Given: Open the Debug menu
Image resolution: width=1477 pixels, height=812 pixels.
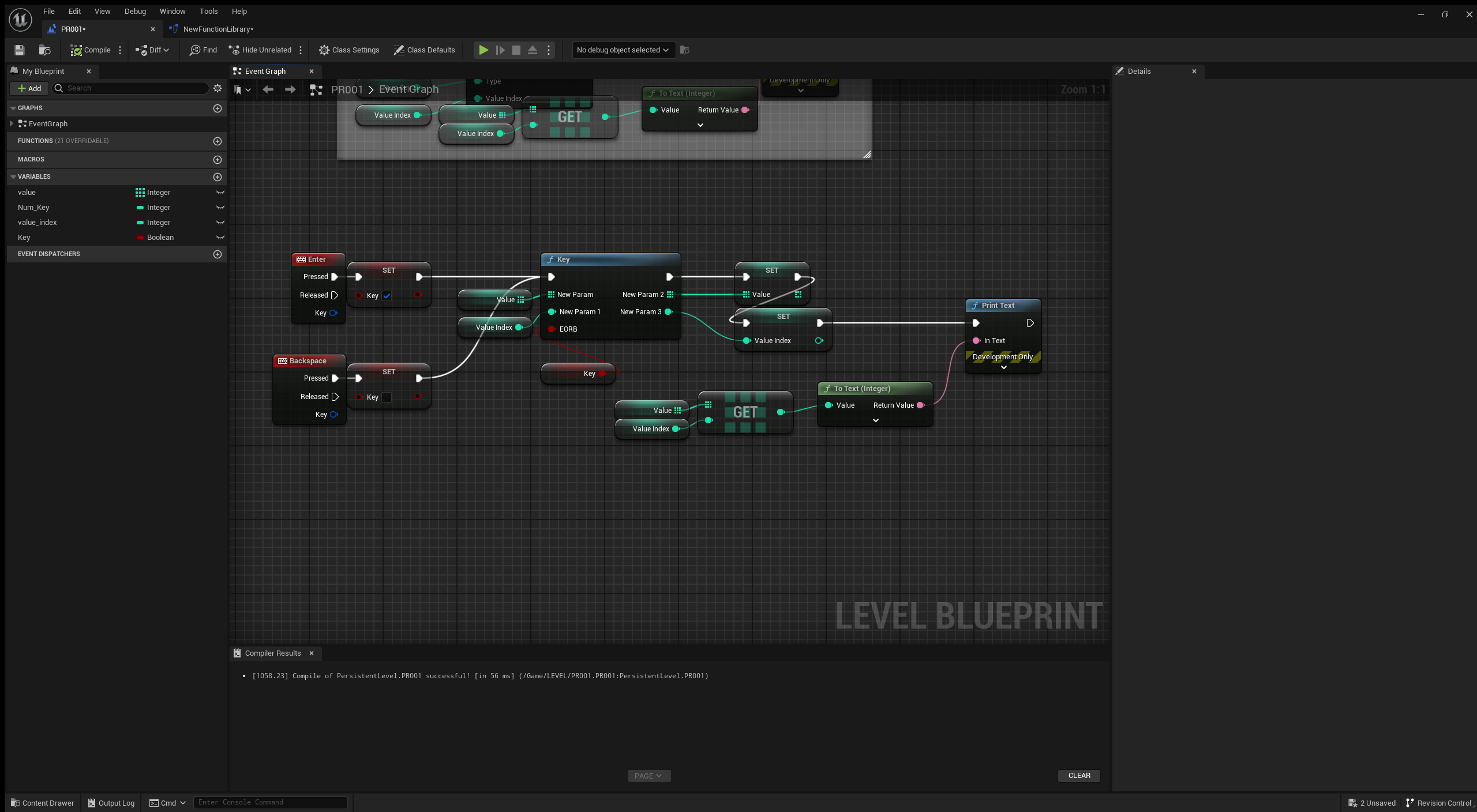Looking at the screenshot, I should click(135, 11).
